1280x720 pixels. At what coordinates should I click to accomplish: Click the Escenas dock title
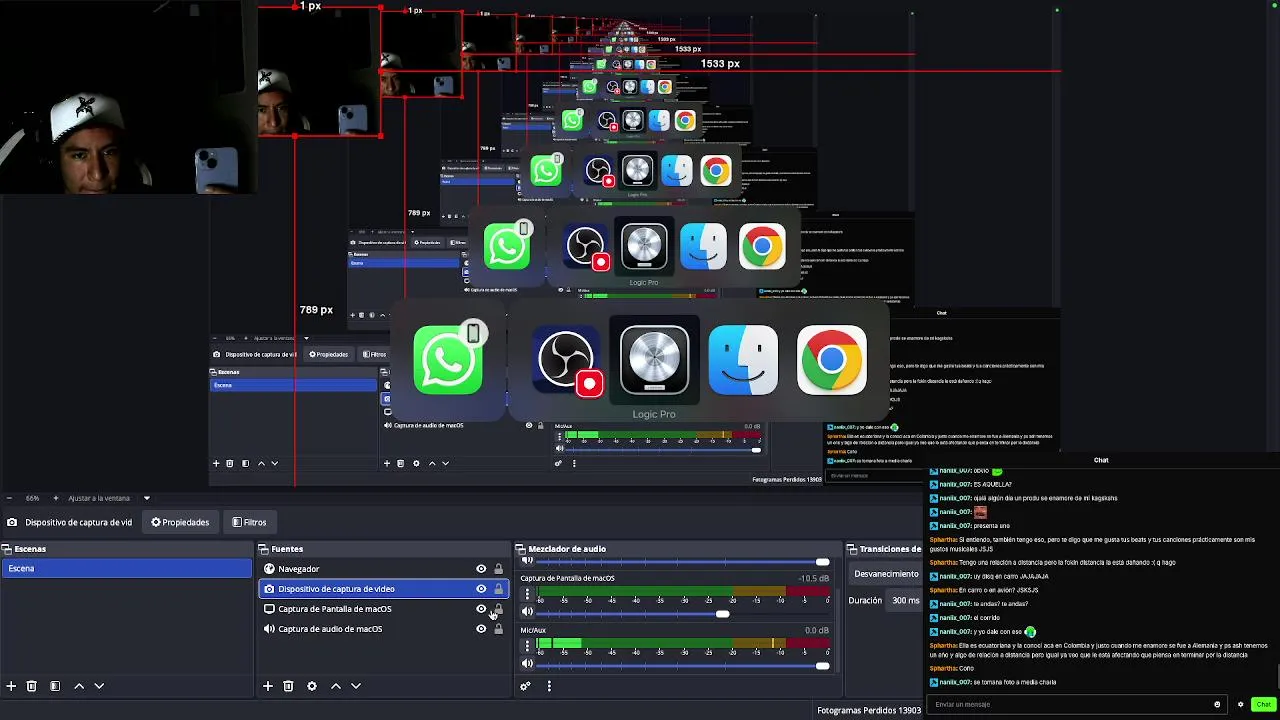click(30, 549)
